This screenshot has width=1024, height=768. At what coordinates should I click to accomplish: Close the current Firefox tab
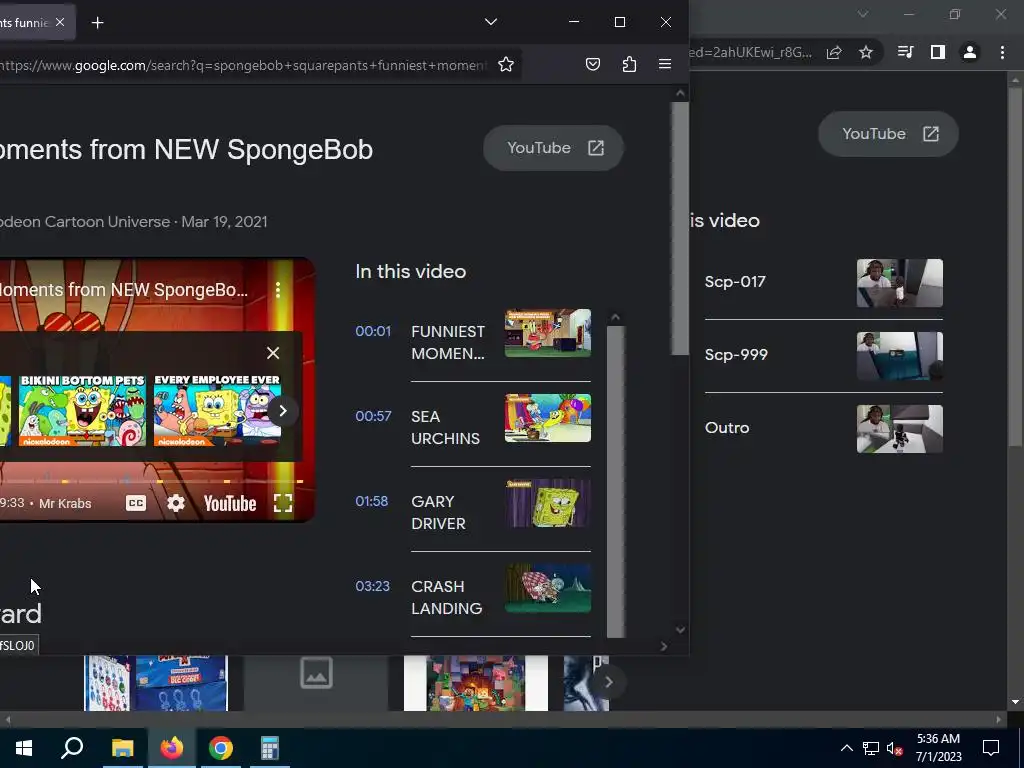pyautogui.click(x=60, y=22)
